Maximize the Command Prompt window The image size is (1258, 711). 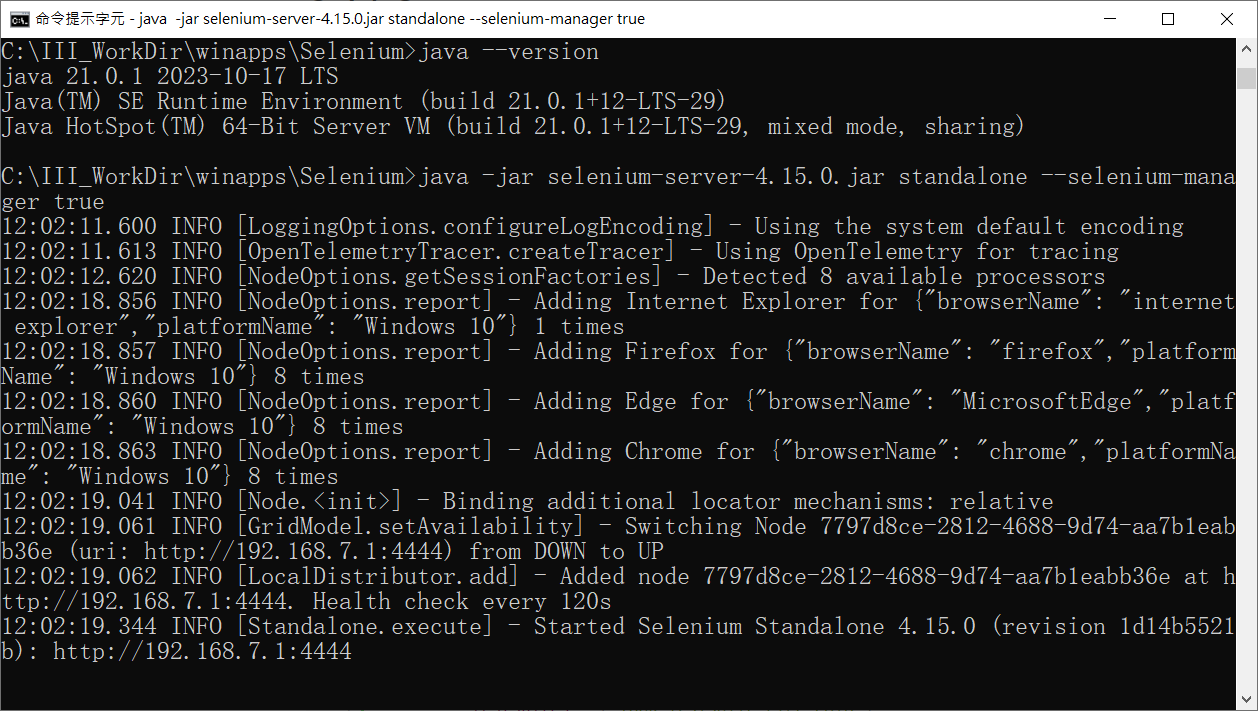(1168, 19)
